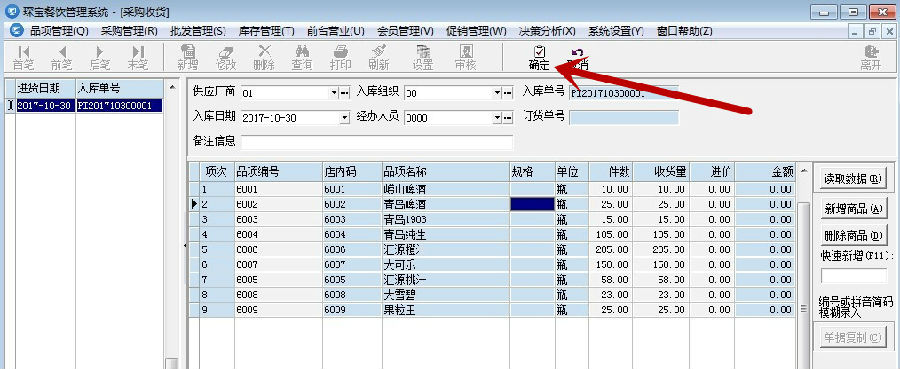Click the app logo icon in menu bar
The image size is (900, 369).
tap(18, 31)
